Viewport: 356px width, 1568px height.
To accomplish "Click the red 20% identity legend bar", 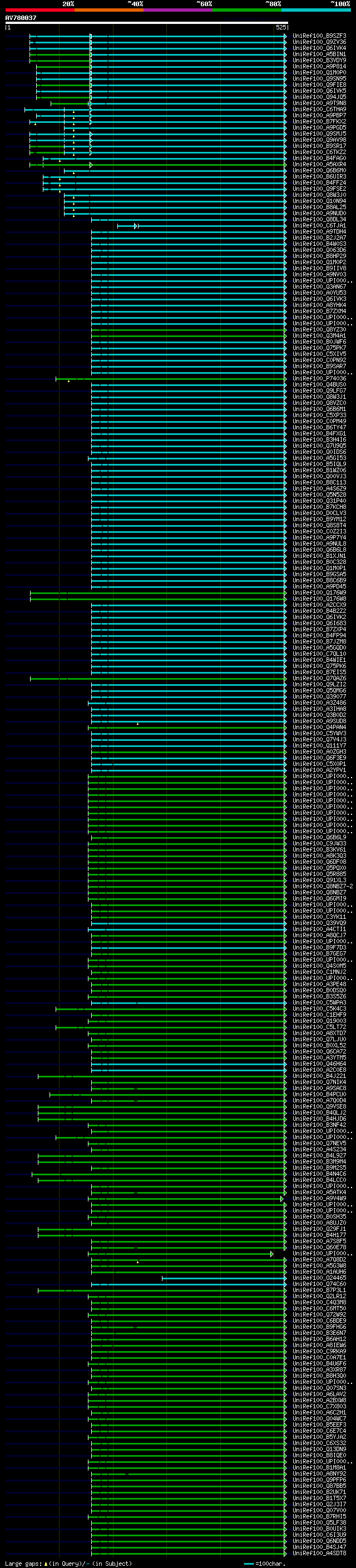I will click(39, 10).
